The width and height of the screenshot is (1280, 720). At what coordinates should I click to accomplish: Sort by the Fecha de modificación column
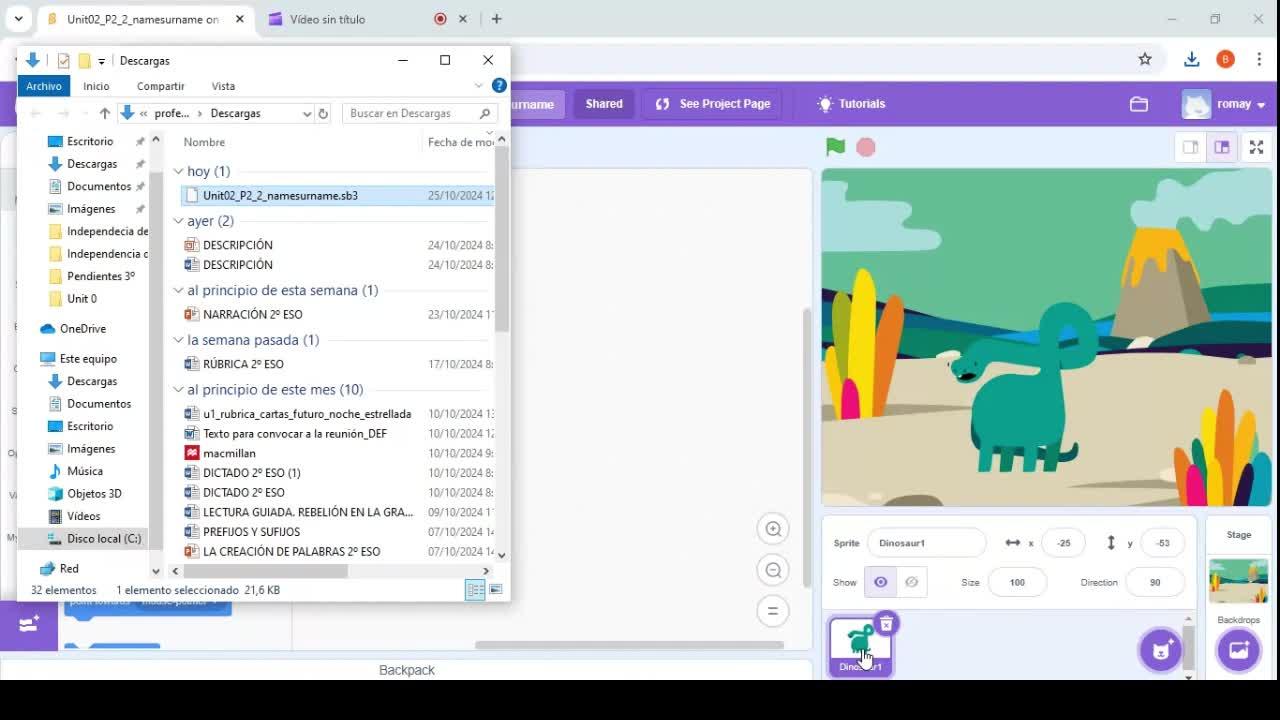click(x=460, y=142)
